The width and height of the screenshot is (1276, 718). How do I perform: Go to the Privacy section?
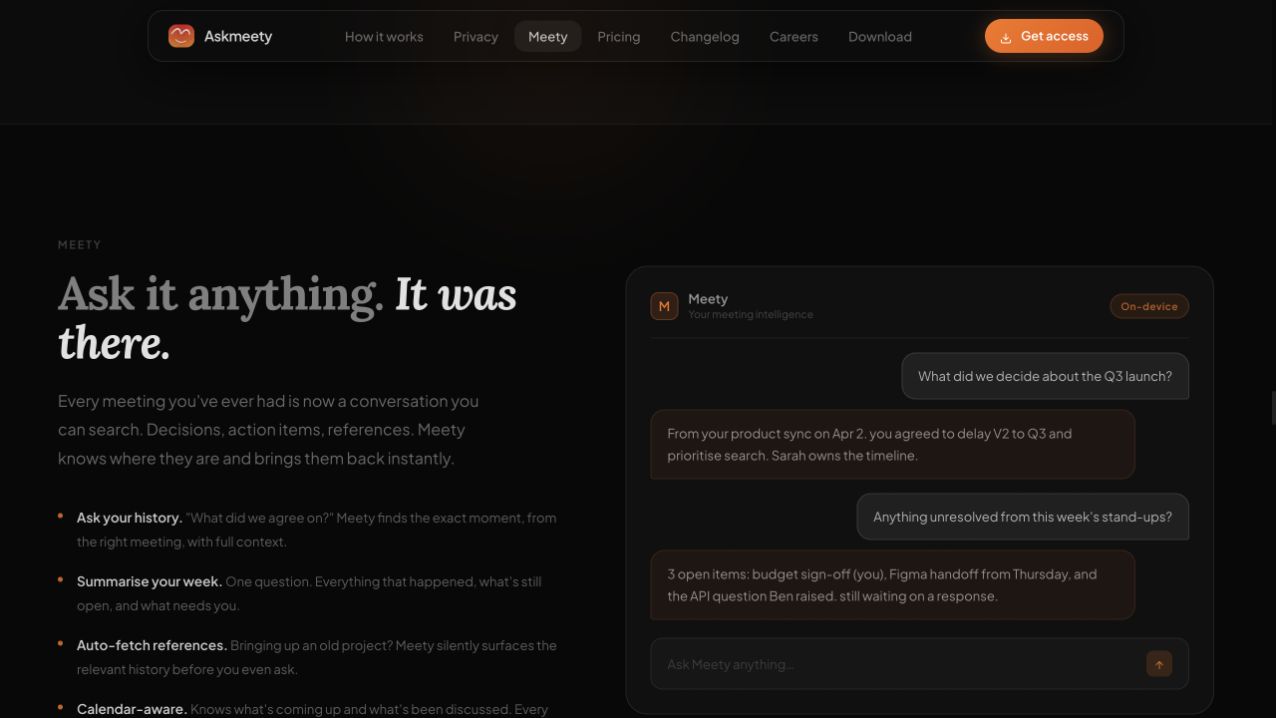tap(476, 36)
